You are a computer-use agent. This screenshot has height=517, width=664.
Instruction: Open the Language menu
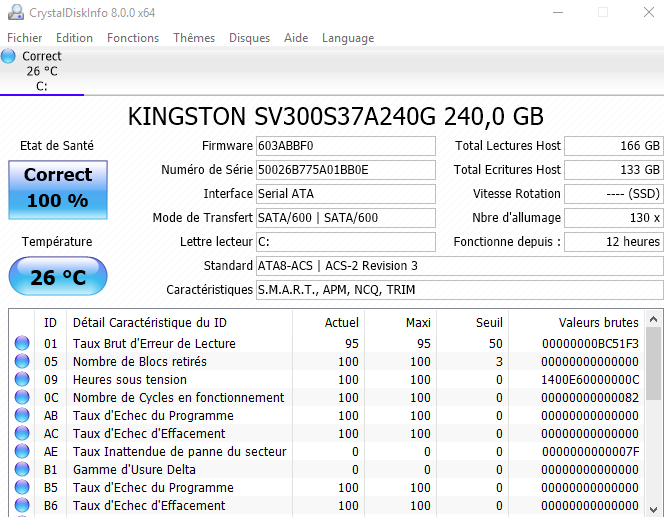348,38
